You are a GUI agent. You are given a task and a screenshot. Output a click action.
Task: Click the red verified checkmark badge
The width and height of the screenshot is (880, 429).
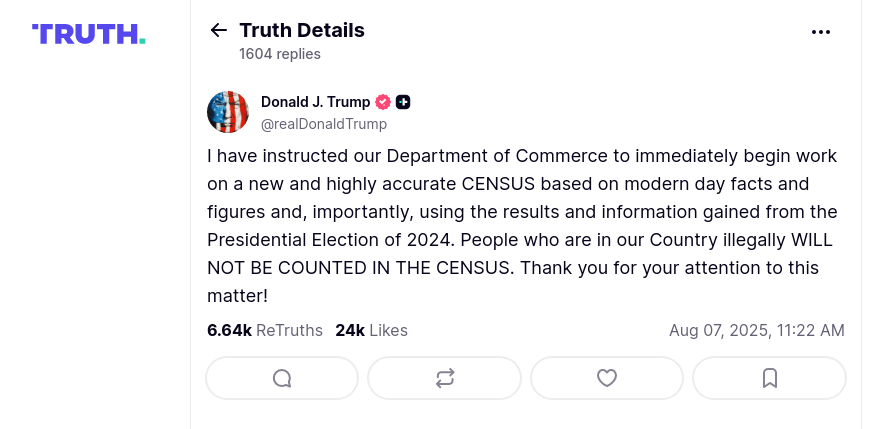(x=382, y=102)
